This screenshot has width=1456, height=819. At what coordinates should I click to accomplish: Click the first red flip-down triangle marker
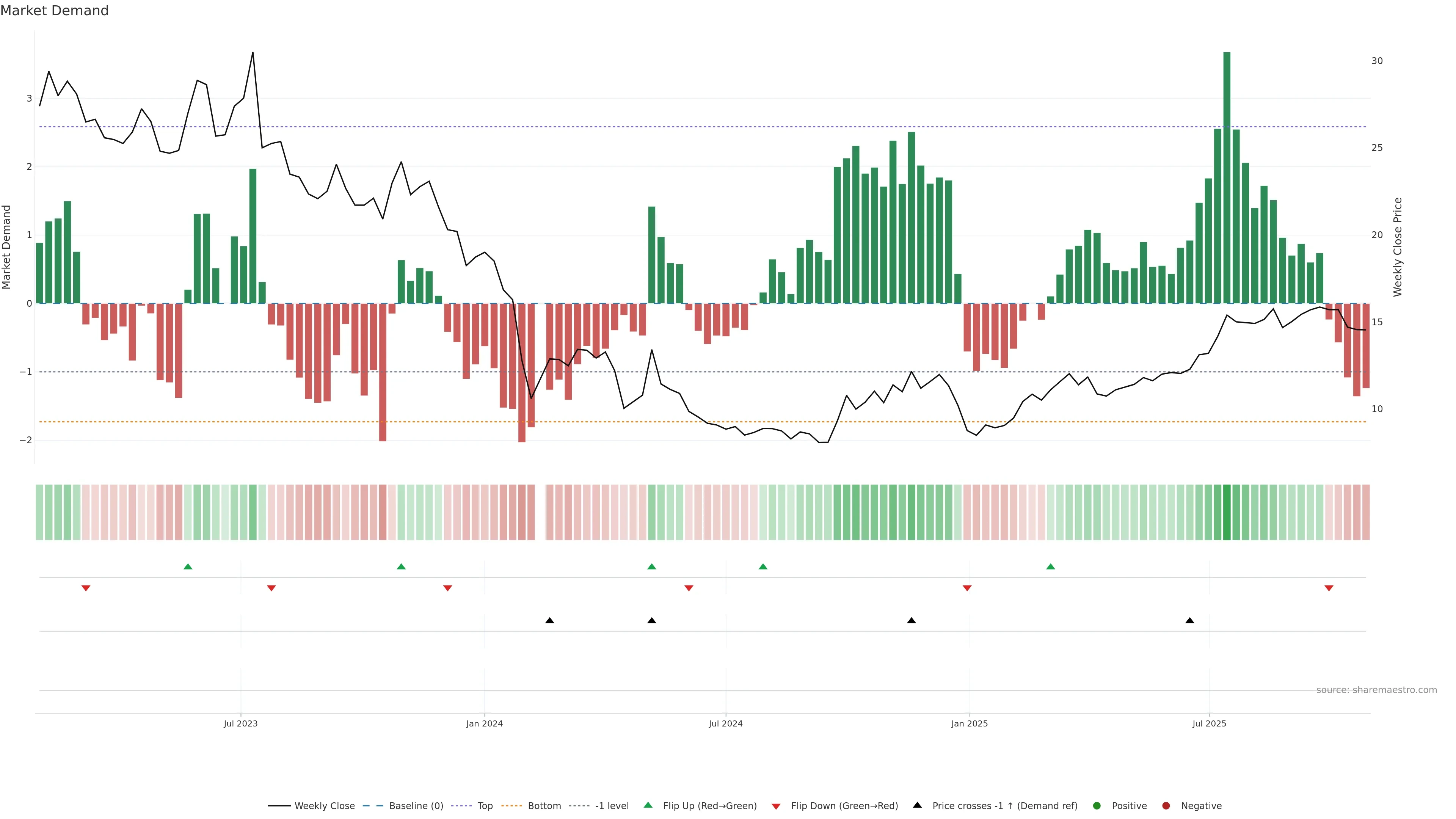point(86,588)
